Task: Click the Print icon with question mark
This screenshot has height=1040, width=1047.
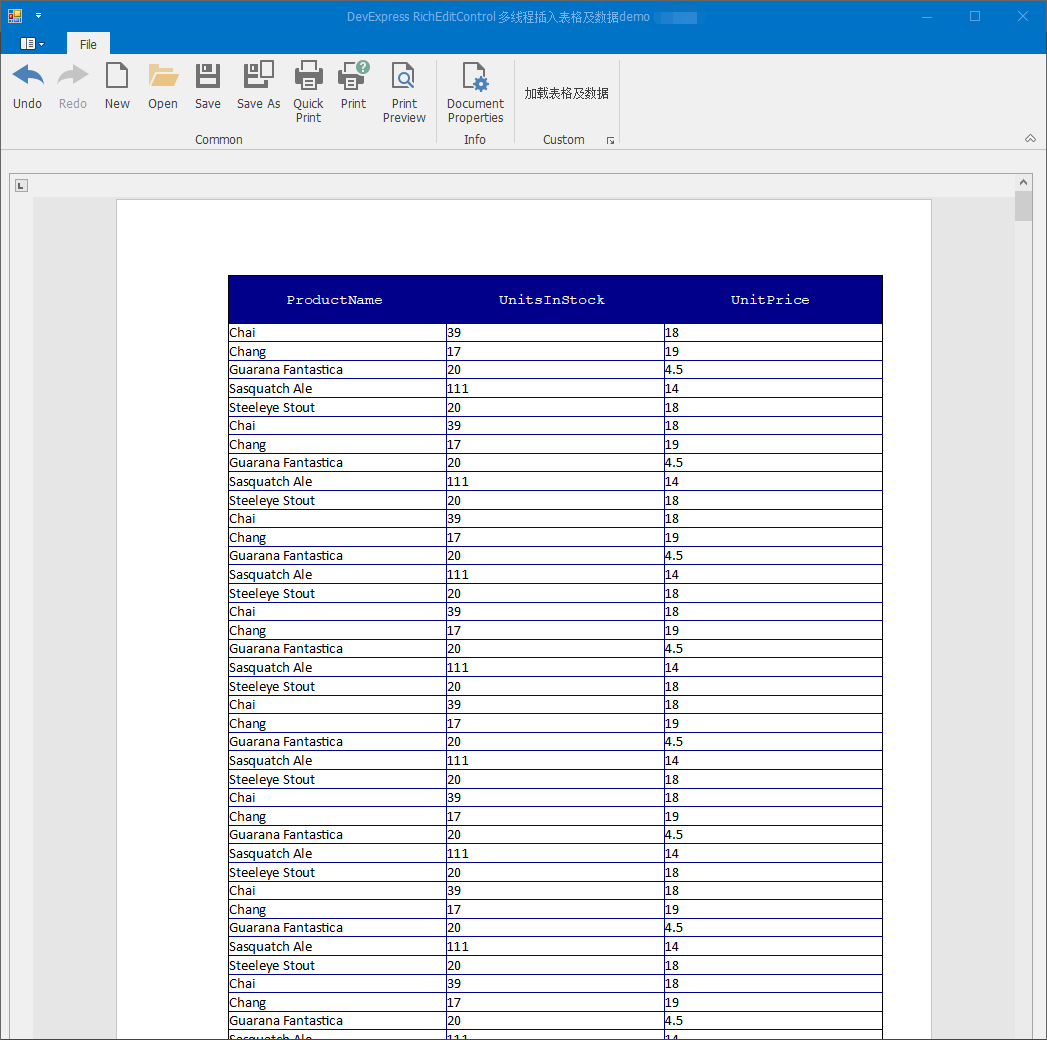Action: point(353,75)
